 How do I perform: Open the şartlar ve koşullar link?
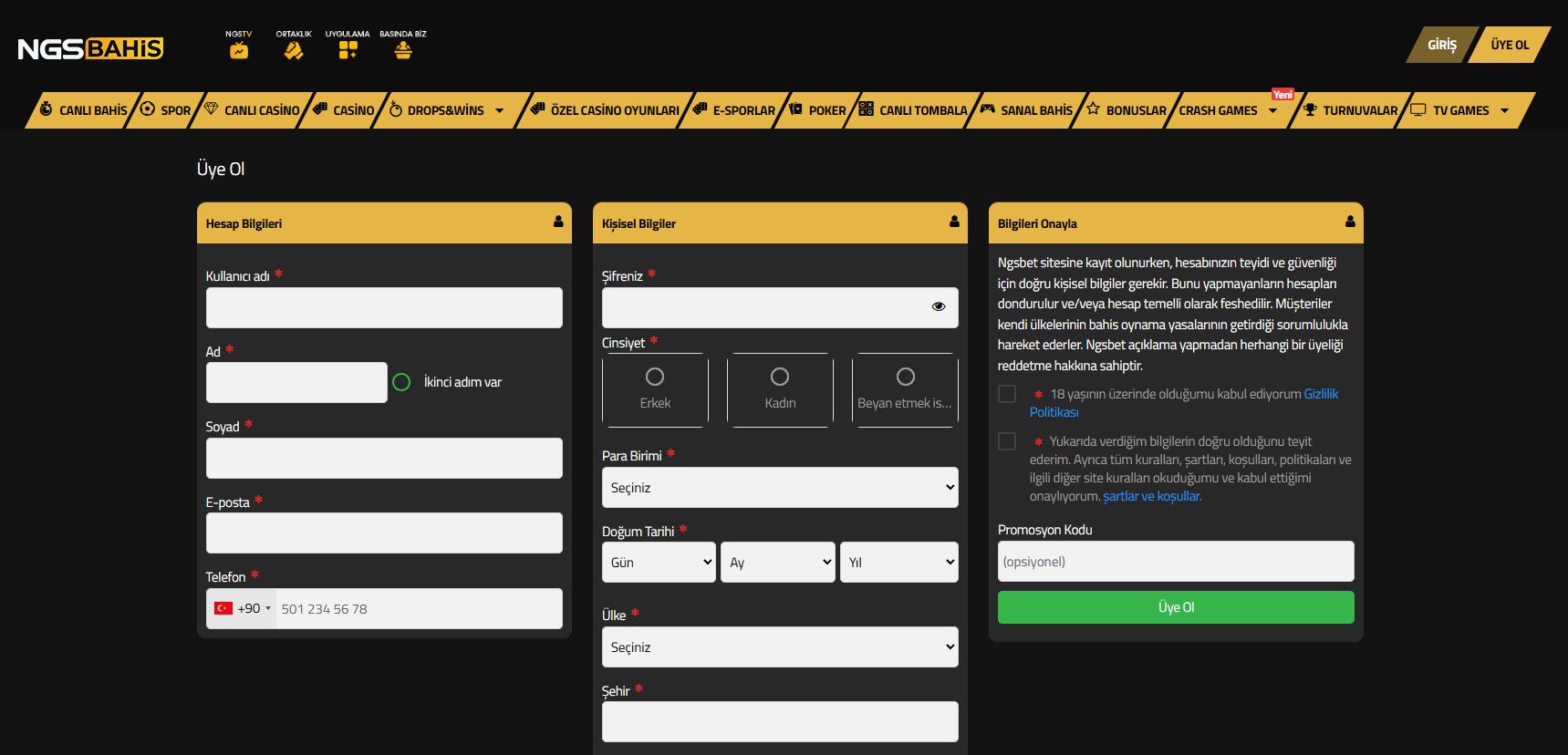(x=1152, y=496)
